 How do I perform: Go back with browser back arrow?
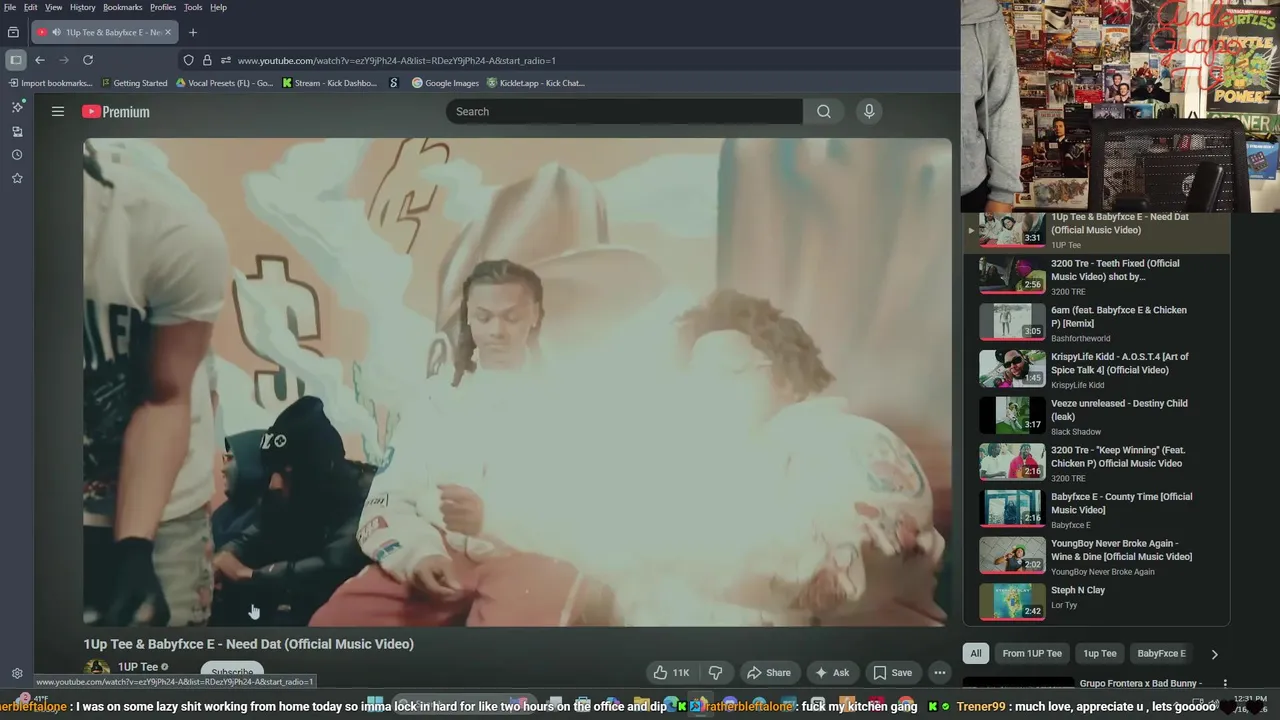40,60
